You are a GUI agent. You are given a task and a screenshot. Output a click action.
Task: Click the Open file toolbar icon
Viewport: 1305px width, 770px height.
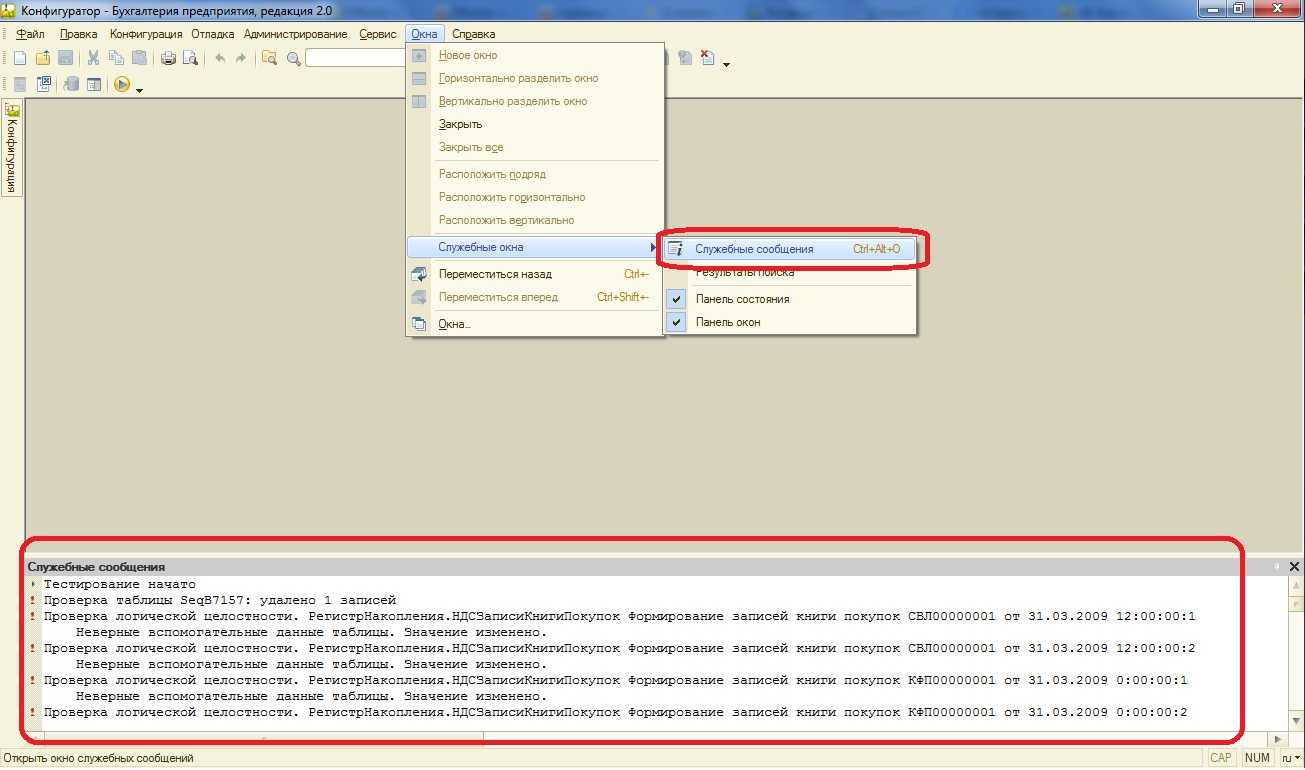42,58
